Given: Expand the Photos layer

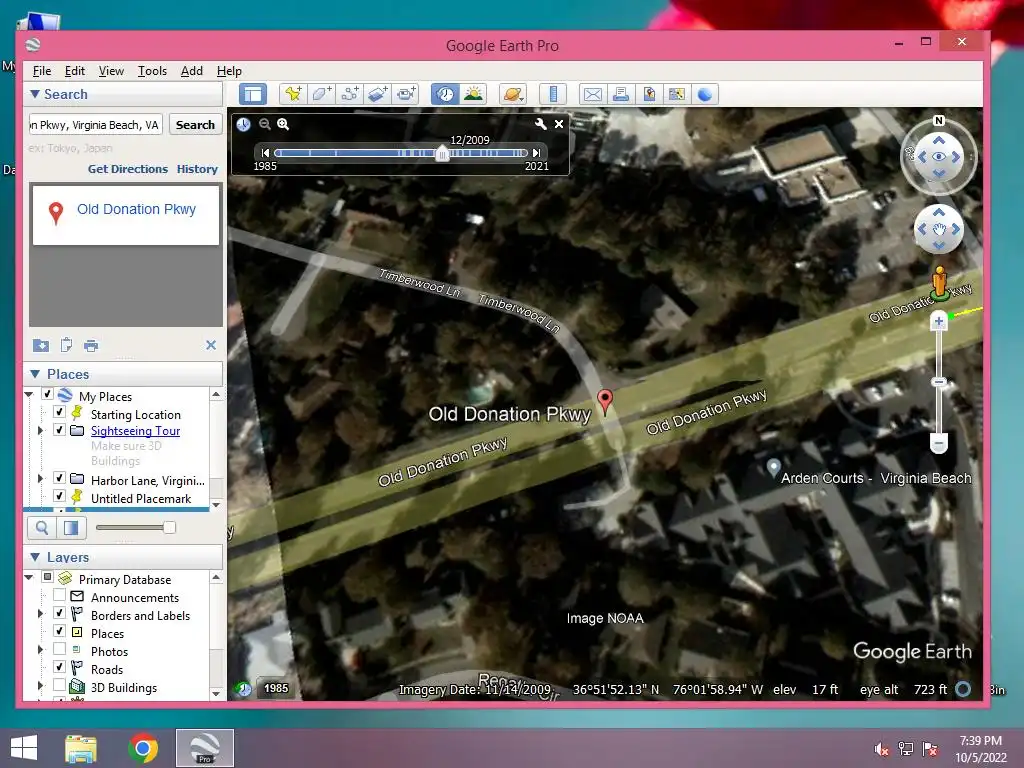Looking at the screenshot, I should tap(40, 650).
